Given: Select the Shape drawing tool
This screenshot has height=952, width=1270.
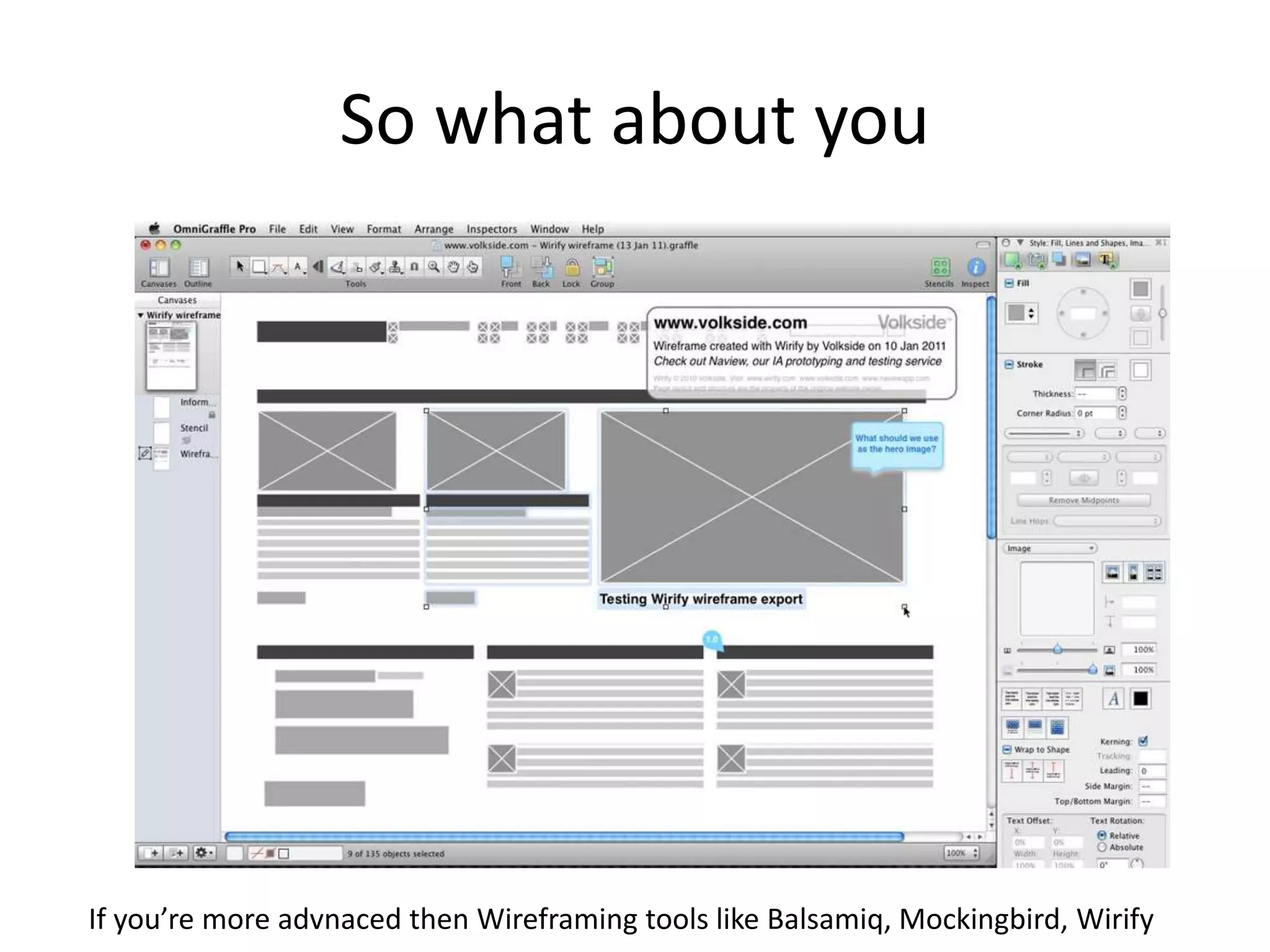Looking at the screenshot, I should click(260, 267).
